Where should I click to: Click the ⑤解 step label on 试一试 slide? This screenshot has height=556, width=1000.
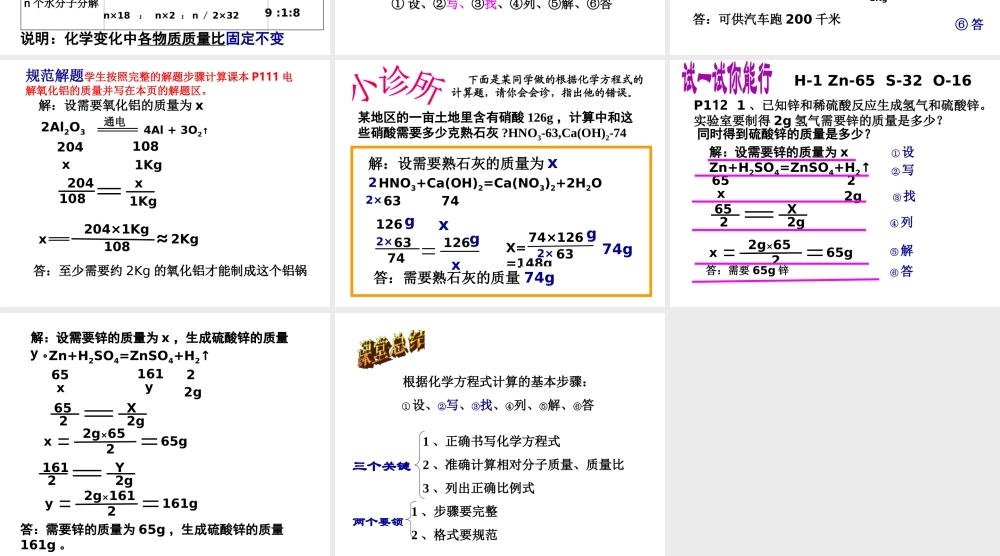tap(901, 251)
